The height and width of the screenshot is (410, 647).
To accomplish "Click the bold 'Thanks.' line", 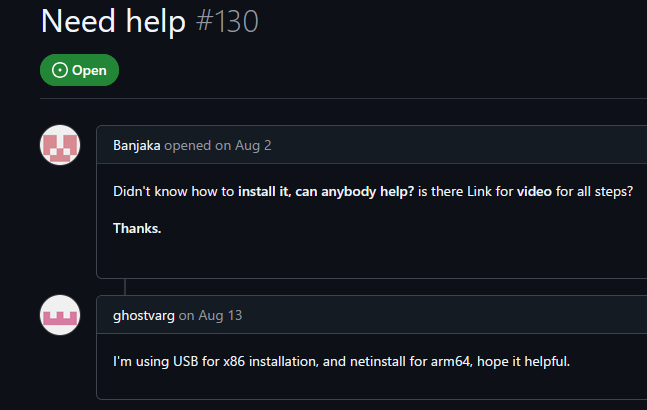I will (137, 228).
